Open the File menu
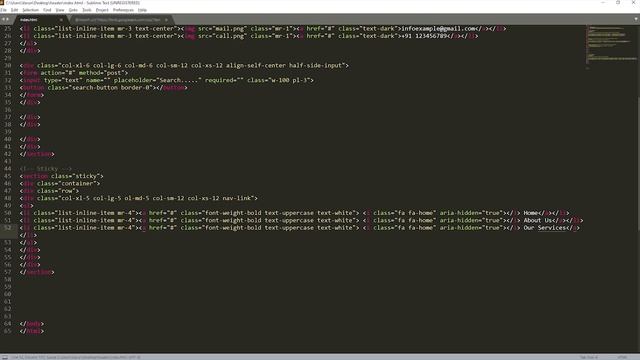This screenshot has height=360, width=640. point(4,10)
